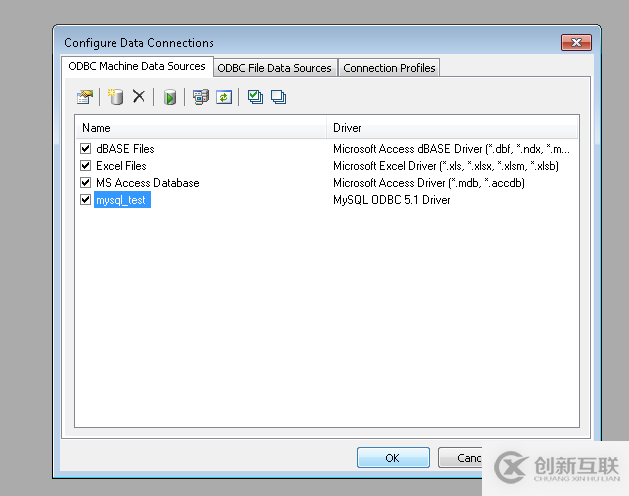Click the Cancel button

[461, 458]
